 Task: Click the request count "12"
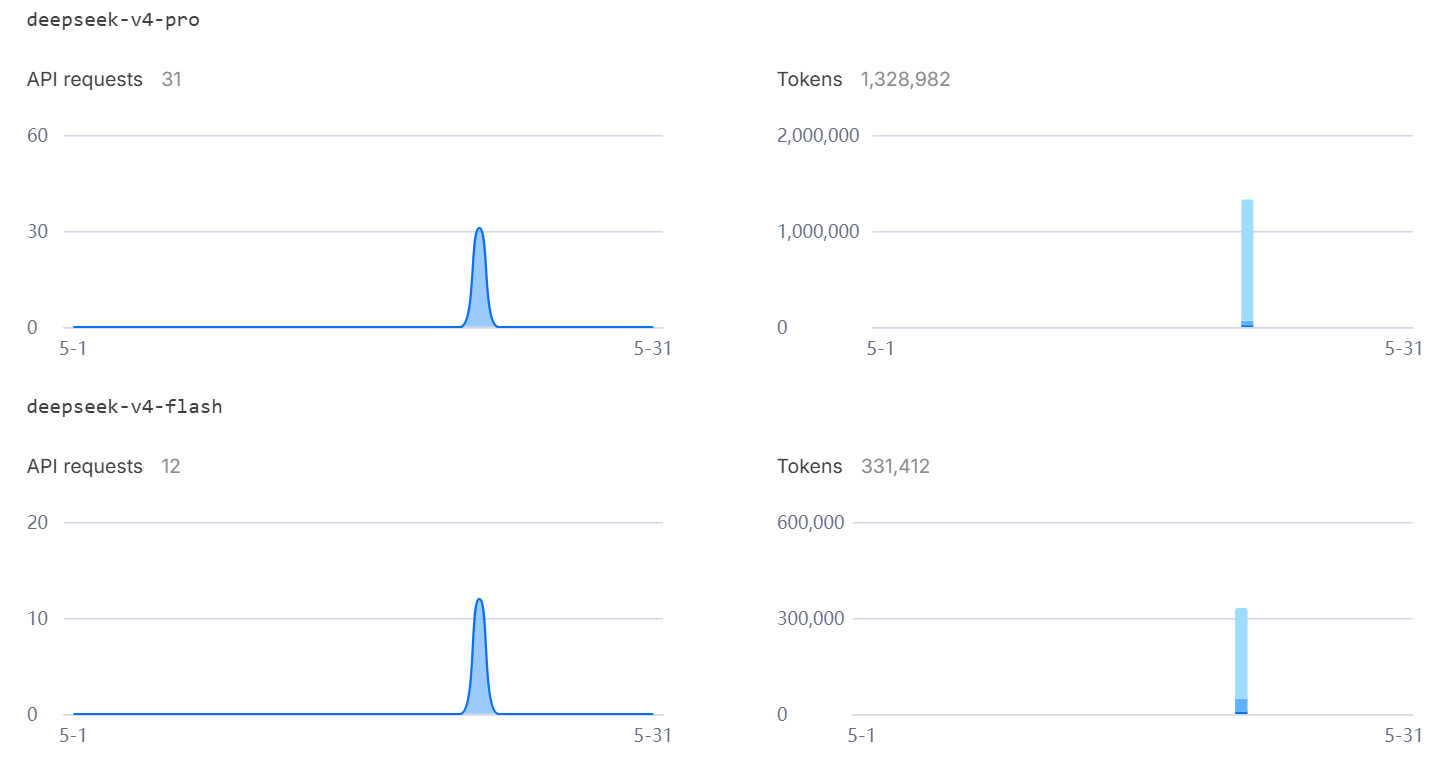click(x=171, y=466)
